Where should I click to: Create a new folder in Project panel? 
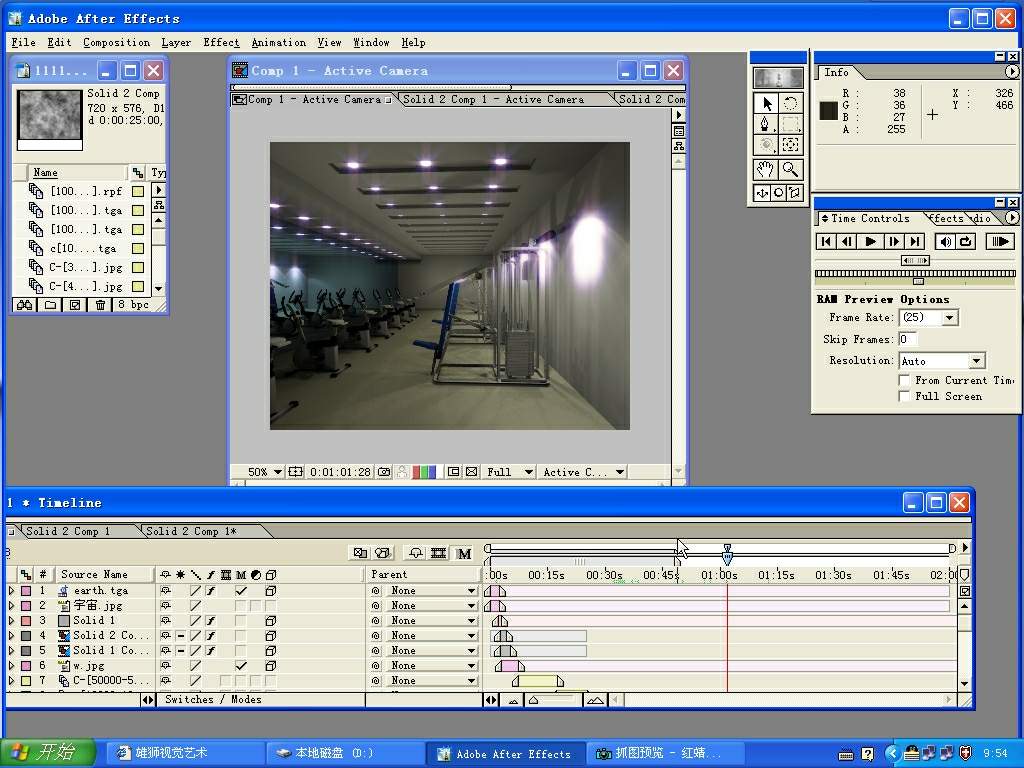(x=50, y=305)
